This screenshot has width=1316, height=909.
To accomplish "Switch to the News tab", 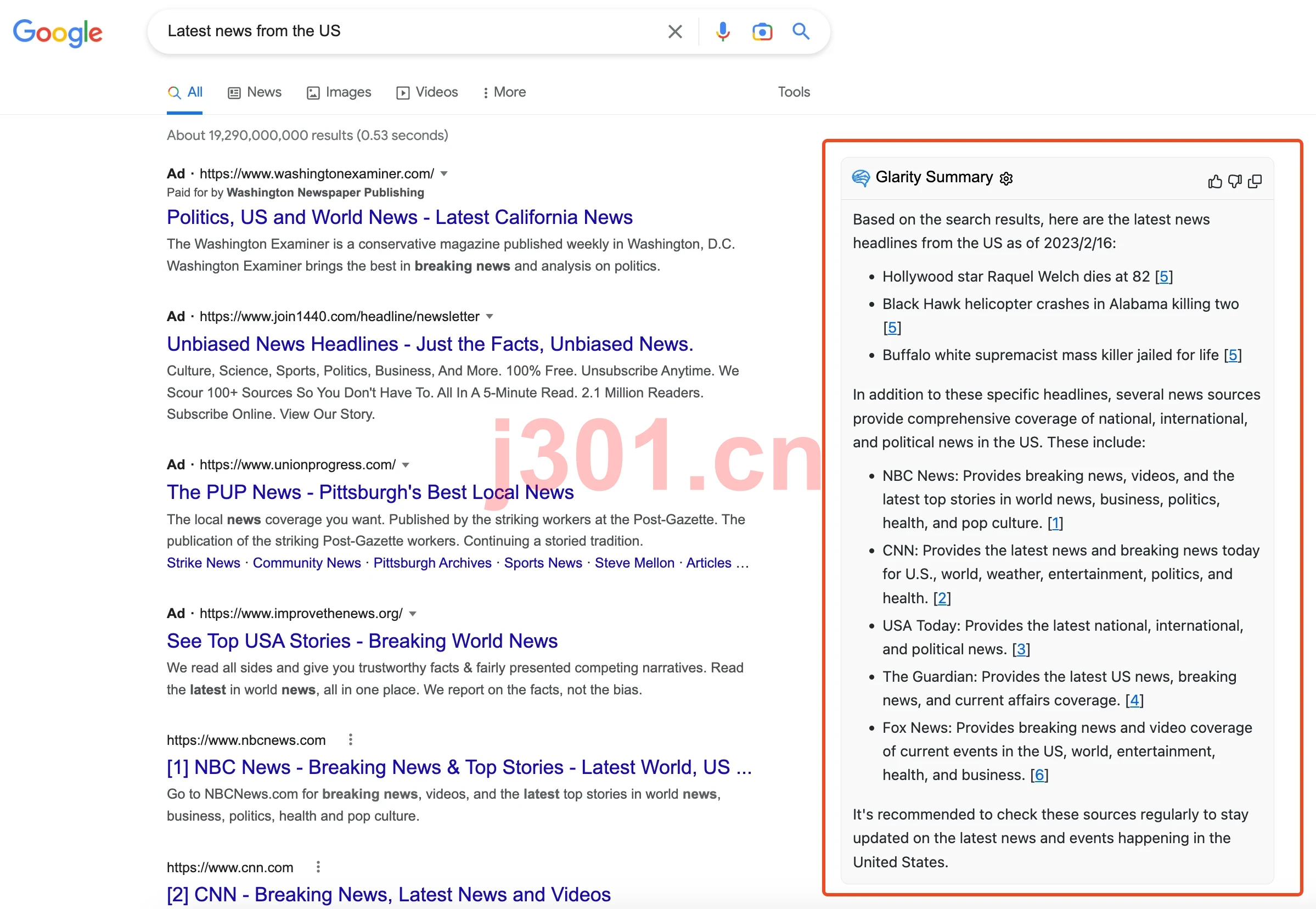I will 255,92.
